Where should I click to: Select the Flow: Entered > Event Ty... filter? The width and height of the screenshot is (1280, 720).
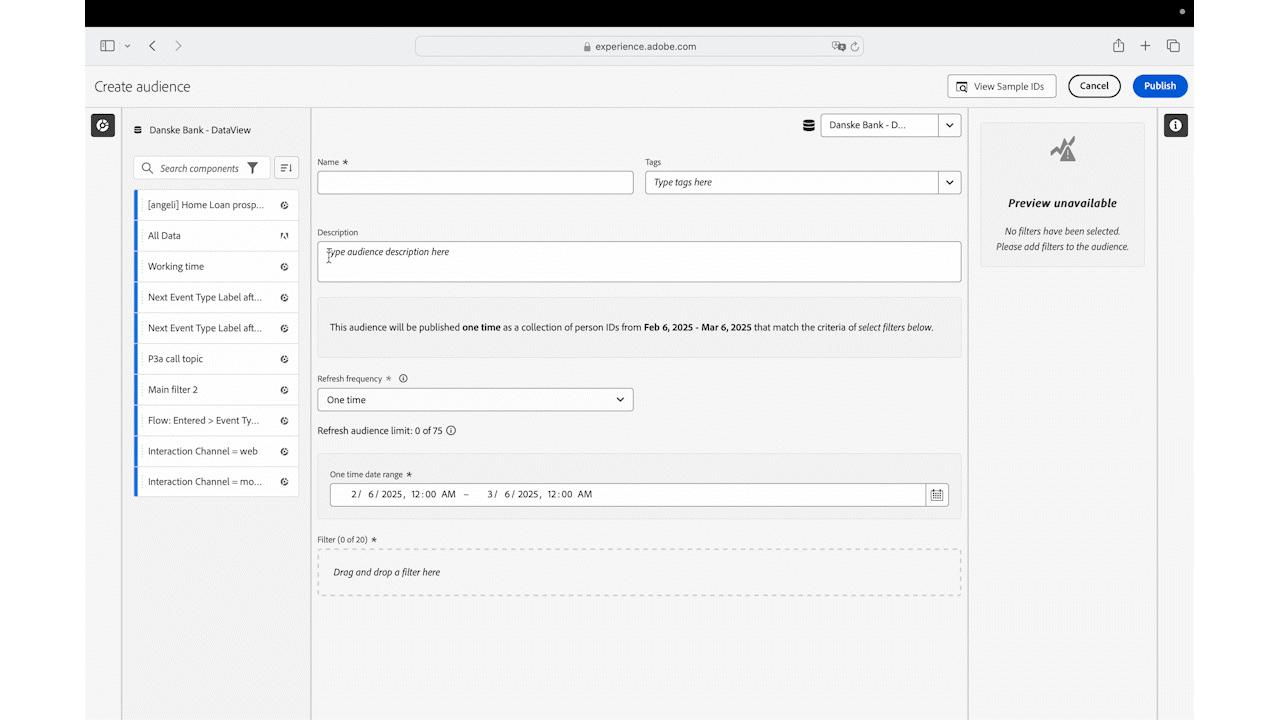[216, 421]
